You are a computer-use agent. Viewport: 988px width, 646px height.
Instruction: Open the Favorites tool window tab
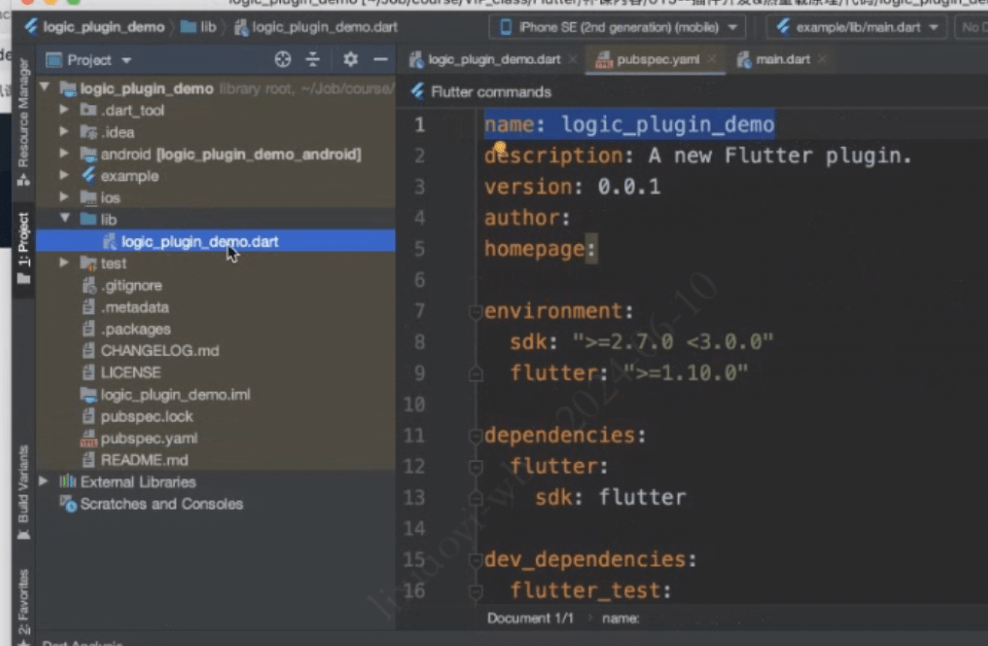pos(23,602)
